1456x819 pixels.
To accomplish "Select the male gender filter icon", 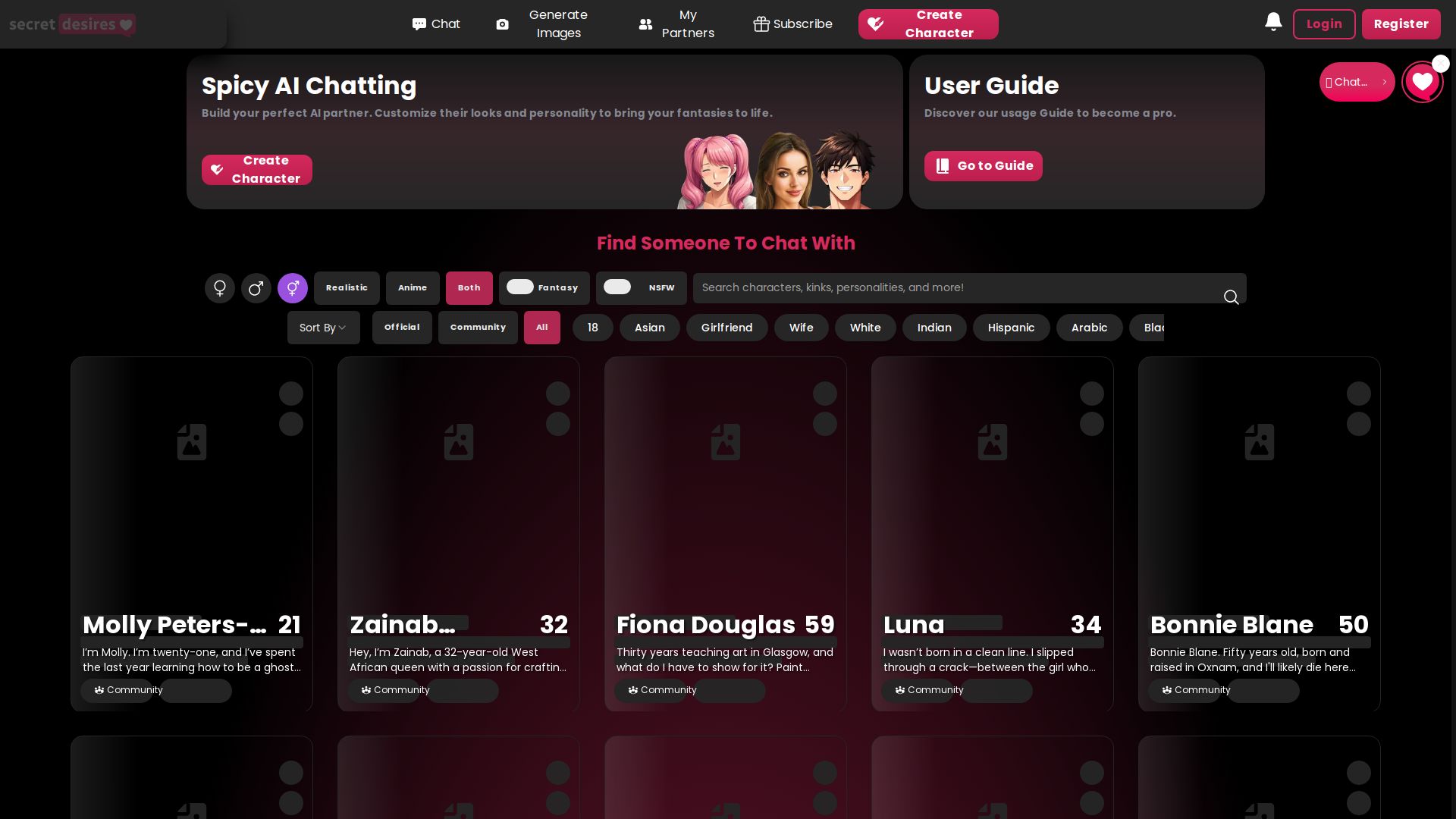I will 256,288.
